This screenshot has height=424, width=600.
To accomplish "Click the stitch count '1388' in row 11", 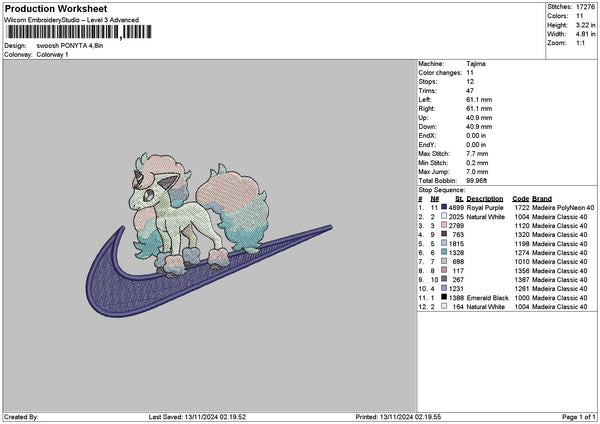I will [456, 298].
